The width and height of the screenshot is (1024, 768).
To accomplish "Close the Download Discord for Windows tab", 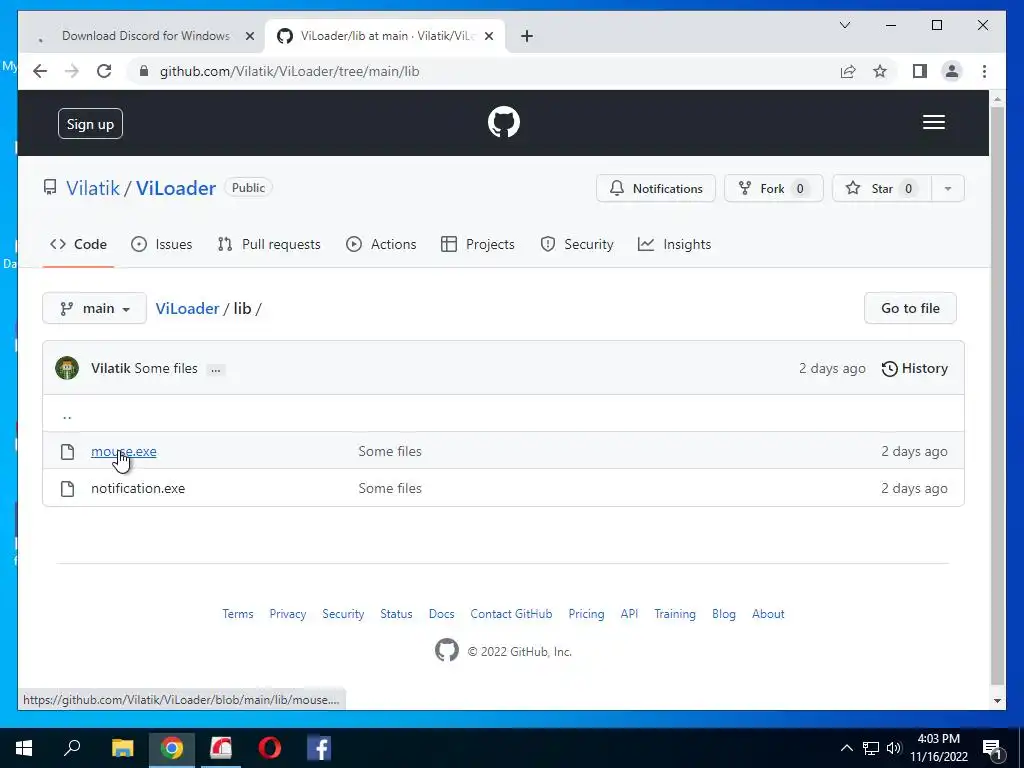I will [249, 37].
